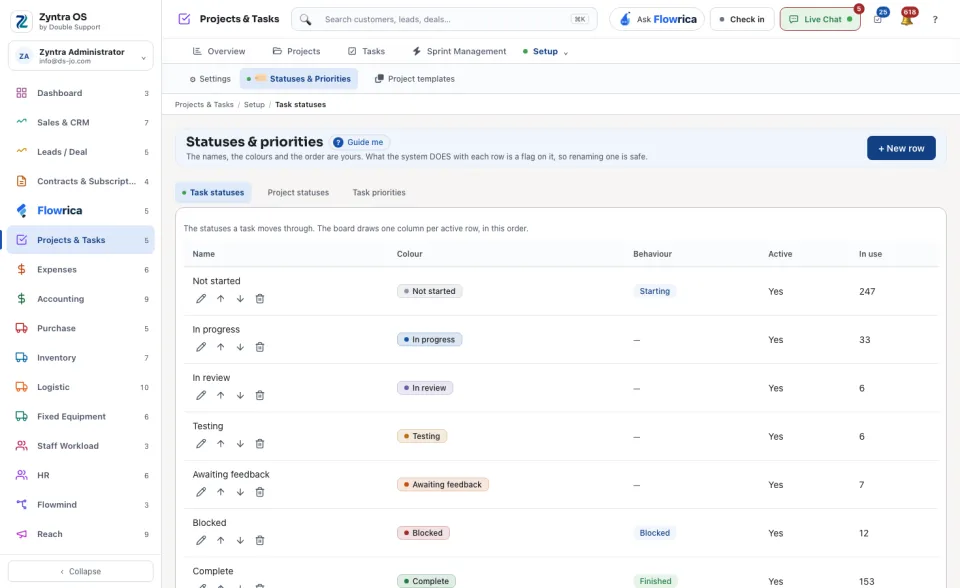Open Live Chat

click(820, 19)
